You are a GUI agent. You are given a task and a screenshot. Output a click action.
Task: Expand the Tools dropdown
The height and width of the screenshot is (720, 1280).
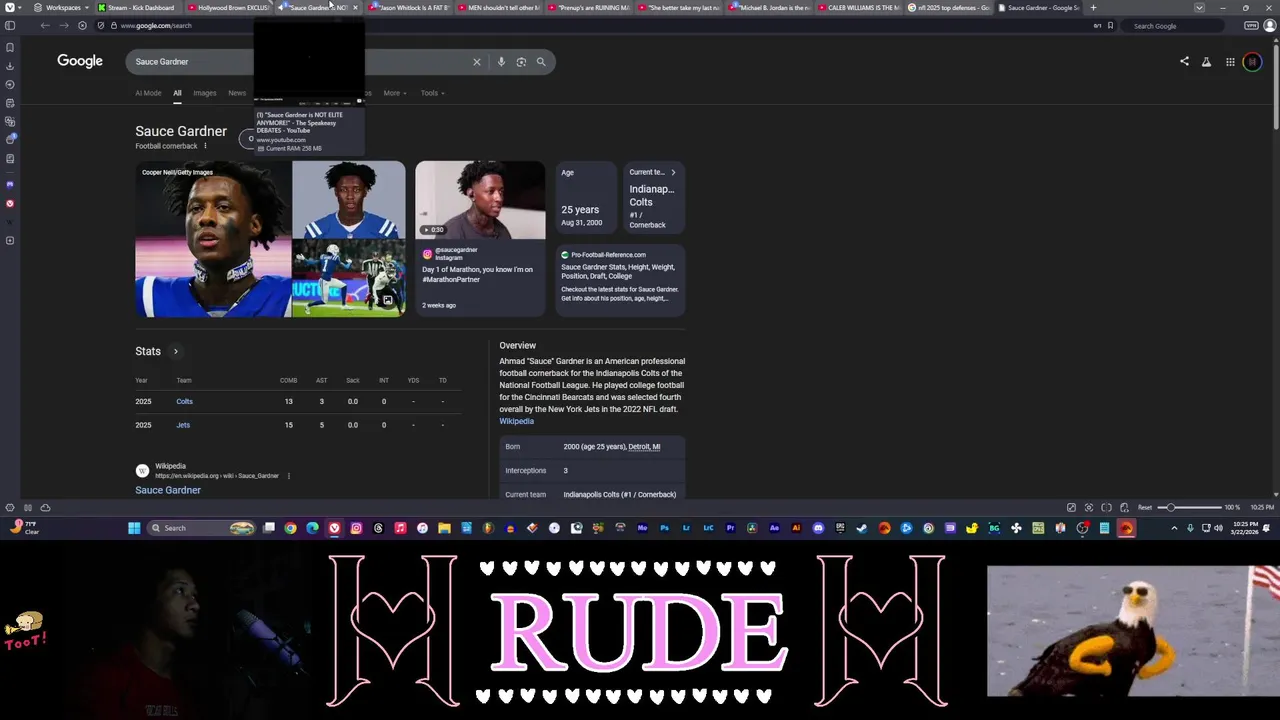pyautogui.click(x=432, y=93)
